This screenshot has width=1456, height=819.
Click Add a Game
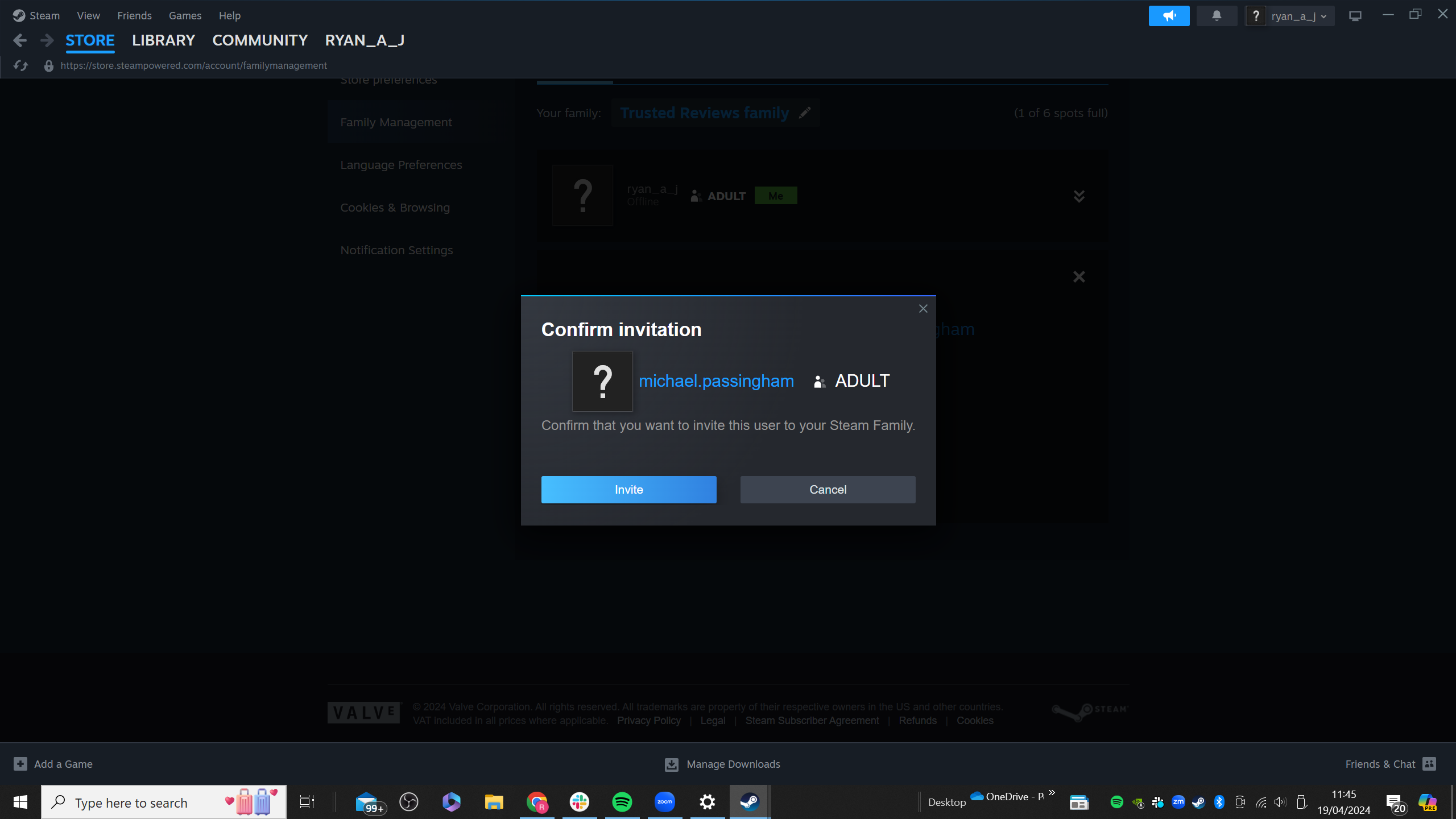[x=53, y=764]
